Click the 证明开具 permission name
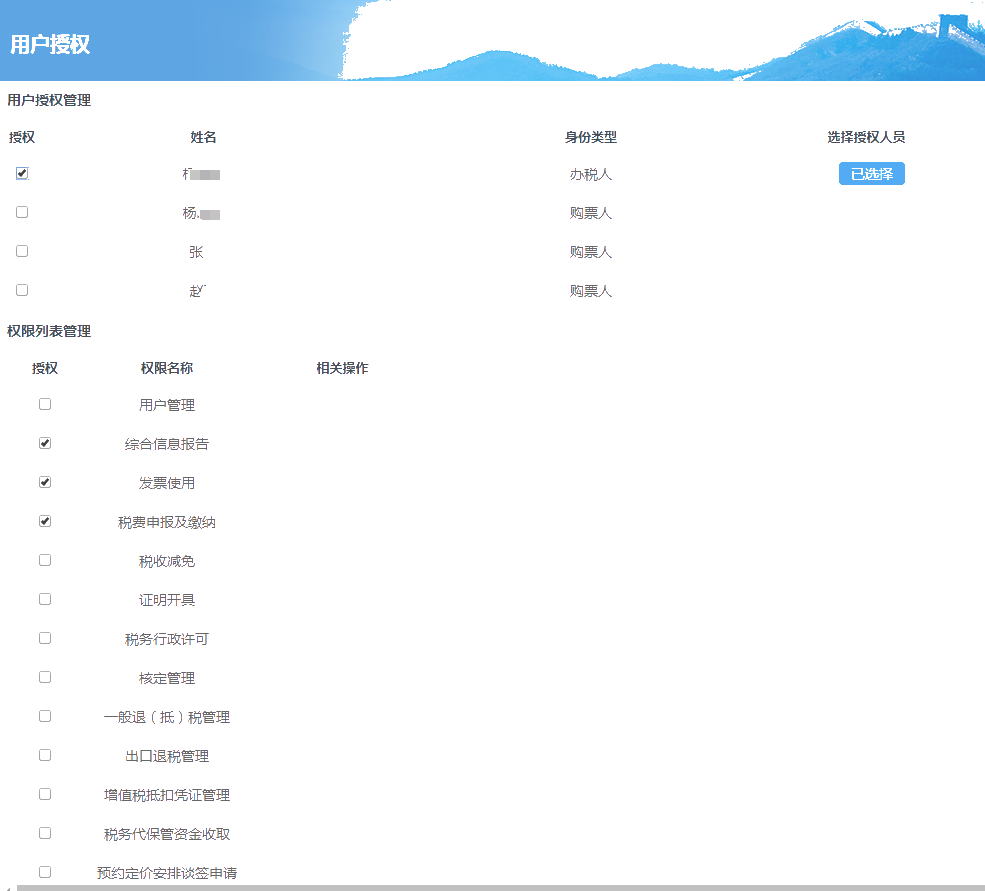The image size is (985, 891). point(166,600)
